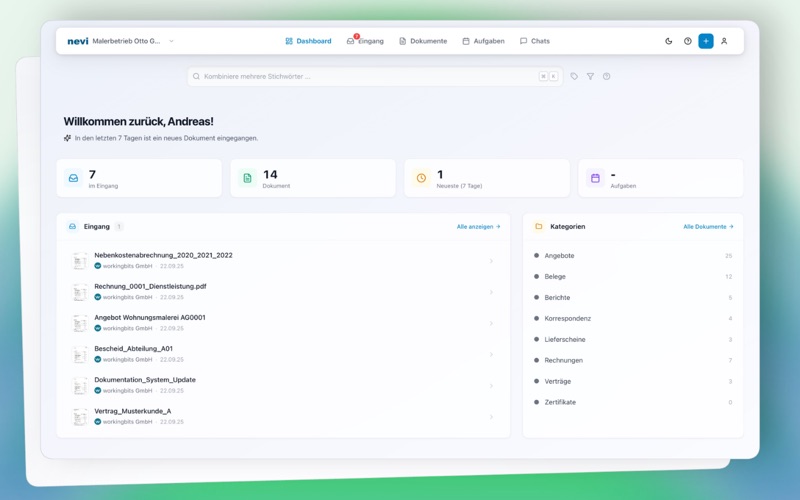
Task: Click Alle Dokumente link in Kategorien panel
Action: pyautogui.click(x=708, y=227)
